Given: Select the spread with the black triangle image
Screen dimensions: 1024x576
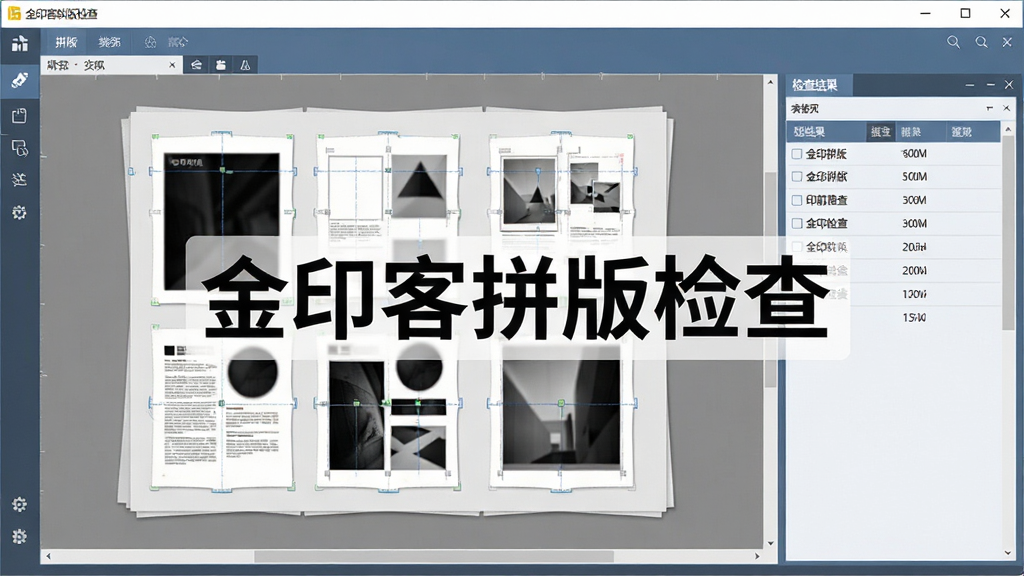Looking at the screenshot, I should [389, 189].
